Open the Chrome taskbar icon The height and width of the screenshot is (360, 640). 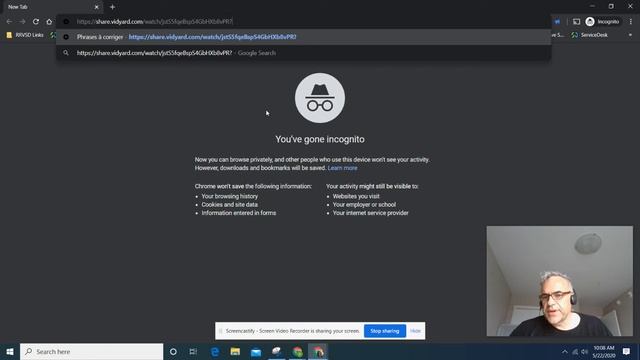(298, 352)
